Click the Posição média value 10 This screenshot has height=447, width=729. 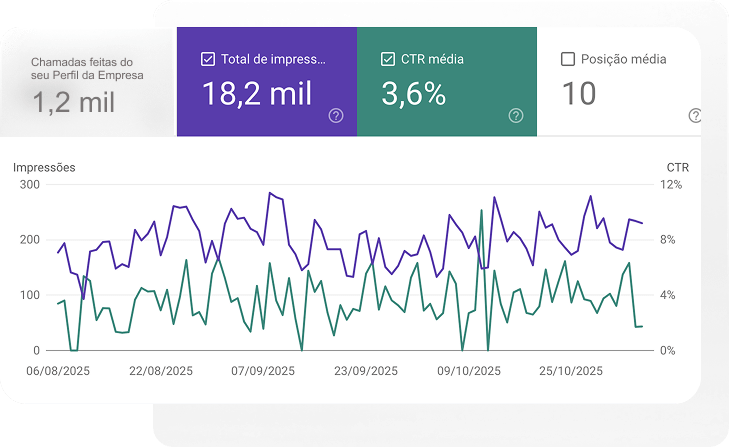pos(579,94)
